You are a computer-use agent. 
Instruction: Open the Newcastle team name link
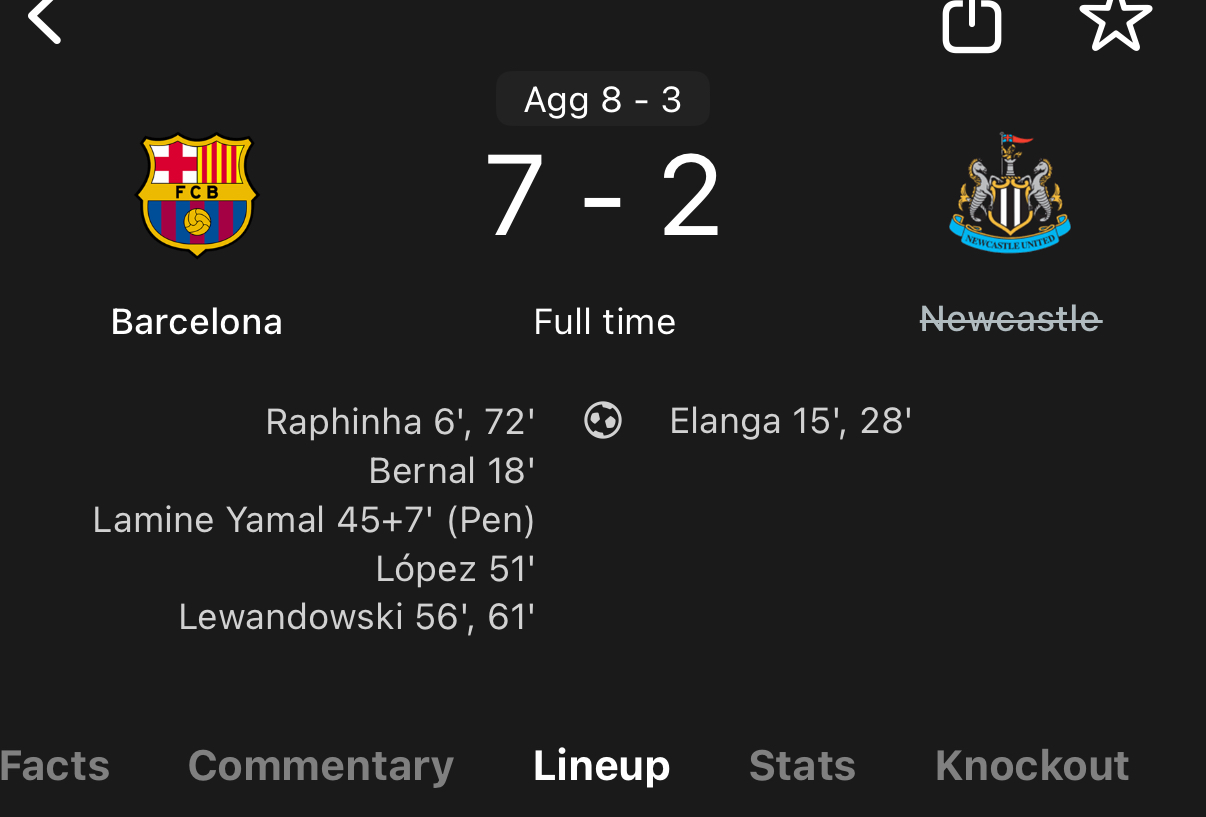pos(1010,320)
